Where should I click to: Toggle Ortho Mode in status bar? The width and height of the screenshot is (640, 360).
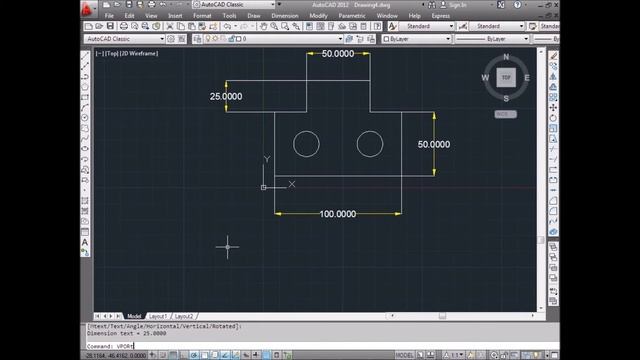point(183,355)
